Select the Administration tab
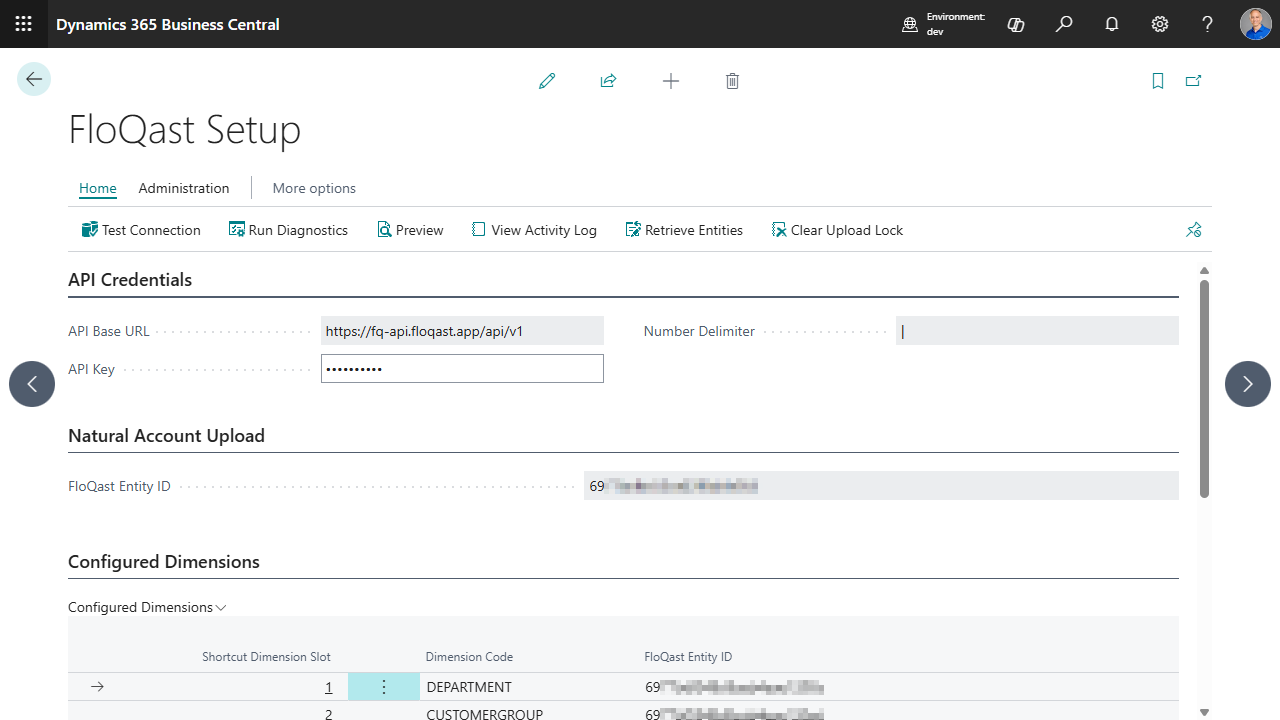Viewport: 1280px width, 720px height. coord(184,188)
